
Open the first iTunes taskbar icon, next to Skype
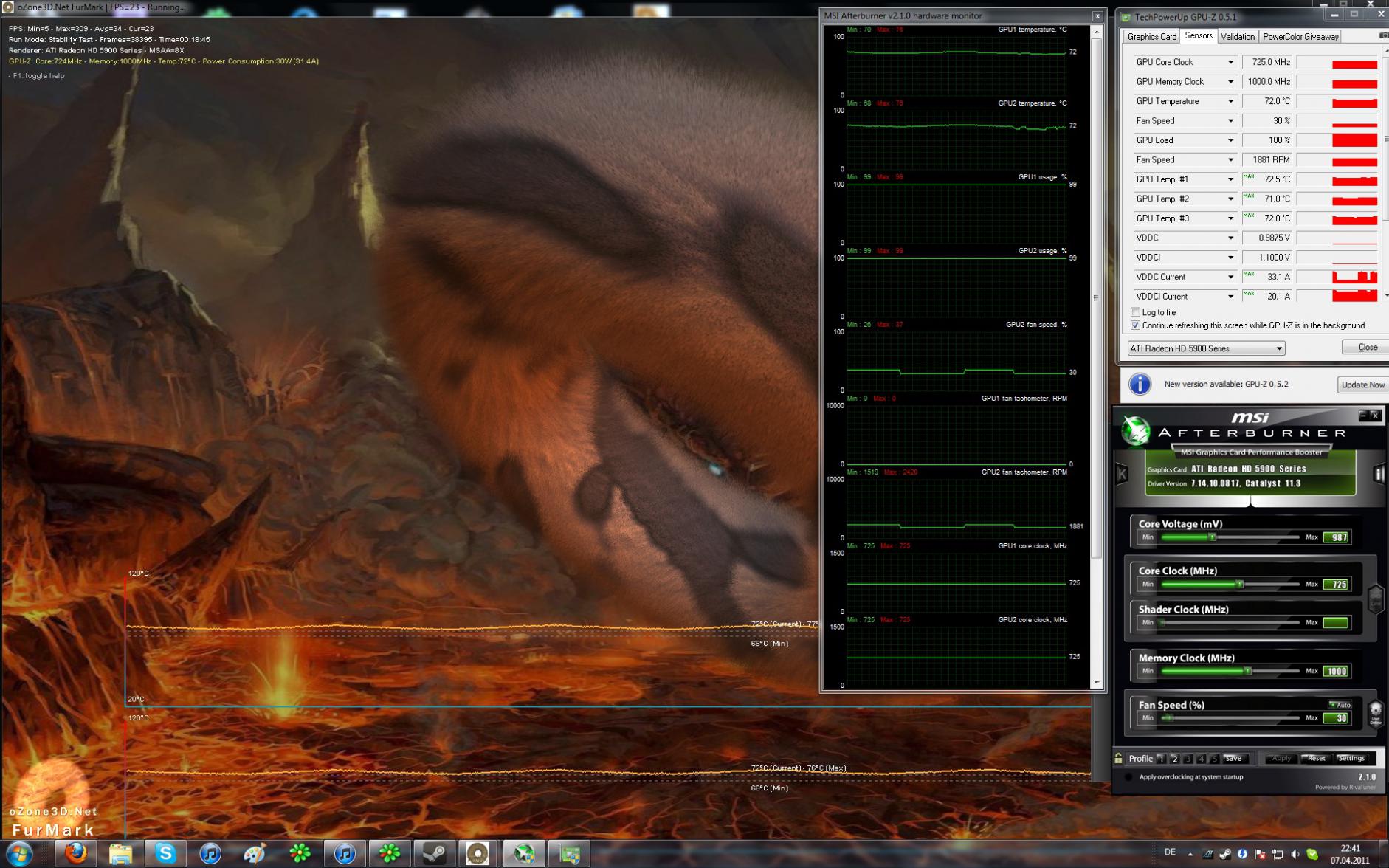[210, 854]
